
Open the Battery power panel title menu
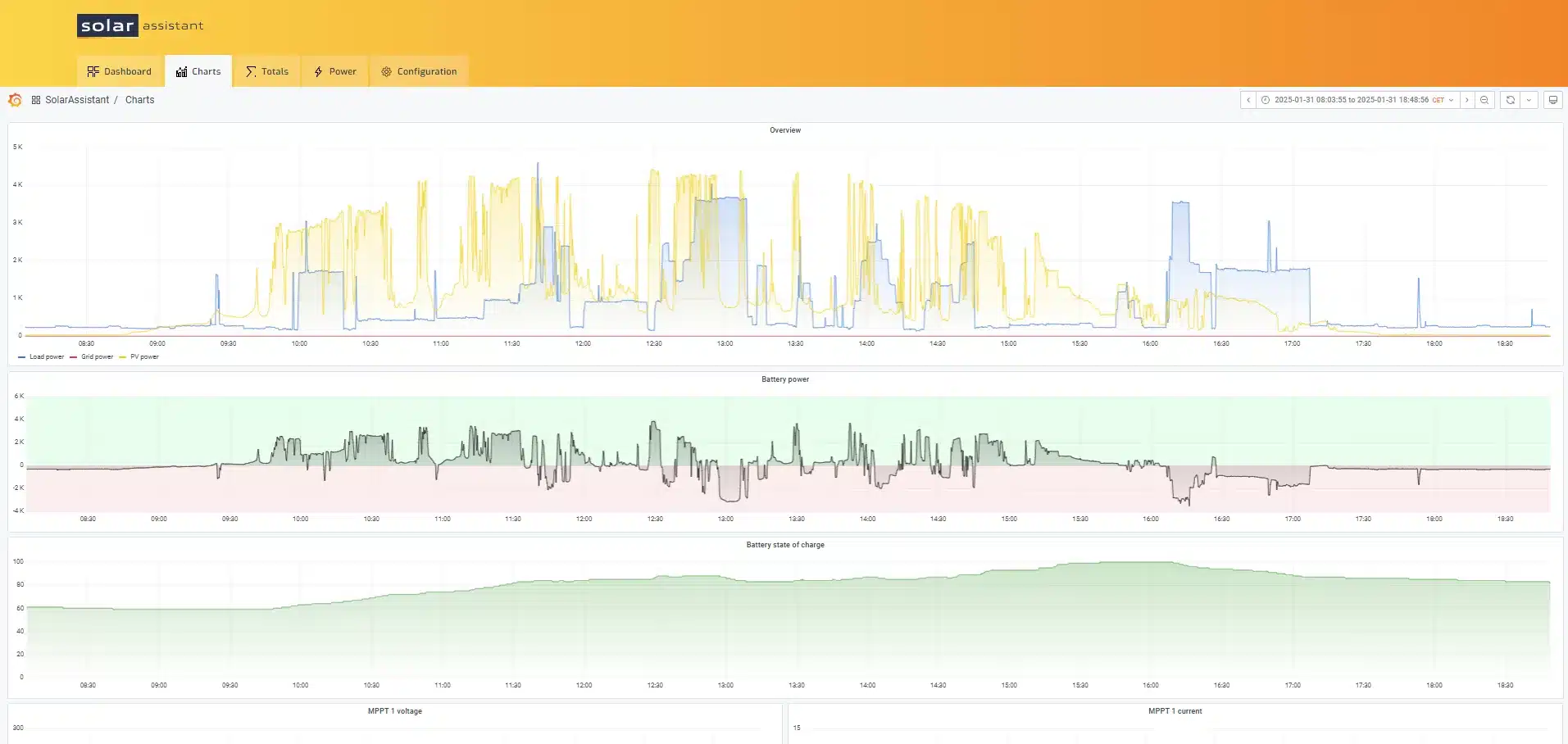pyautogui.click(x=785, y=379)
